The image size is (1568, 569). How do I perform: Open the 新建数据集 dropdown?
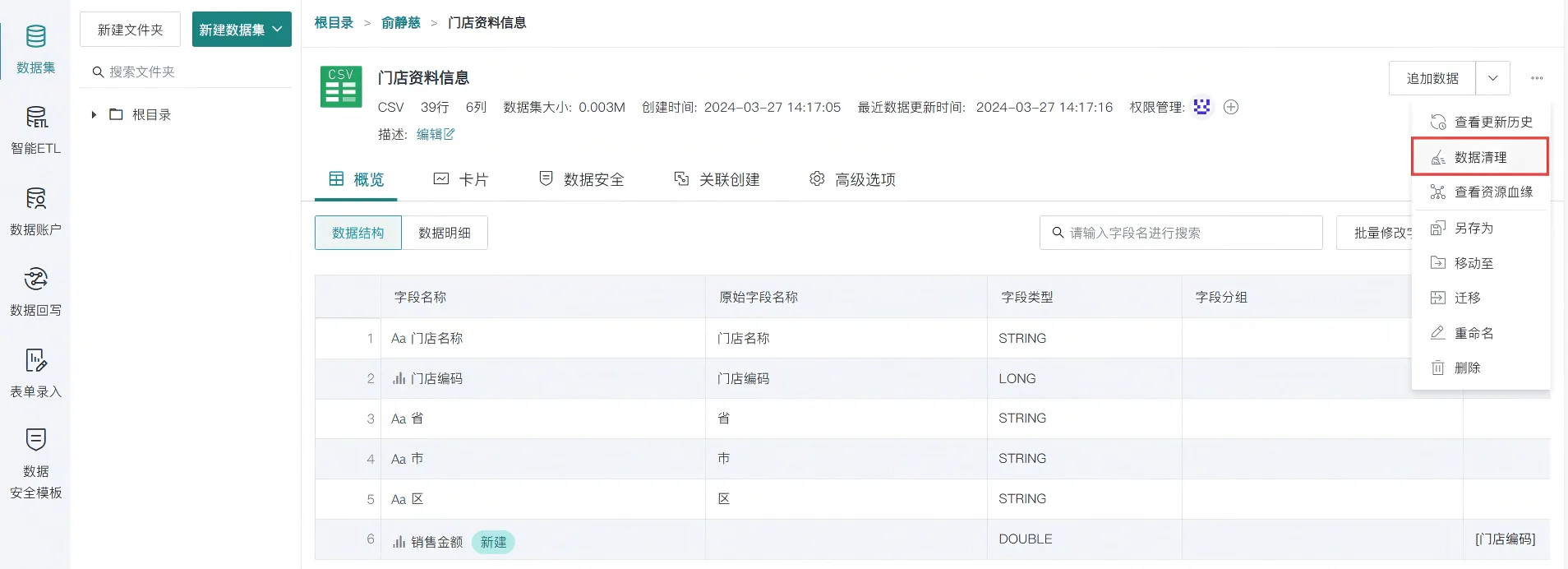coord(242,30)
